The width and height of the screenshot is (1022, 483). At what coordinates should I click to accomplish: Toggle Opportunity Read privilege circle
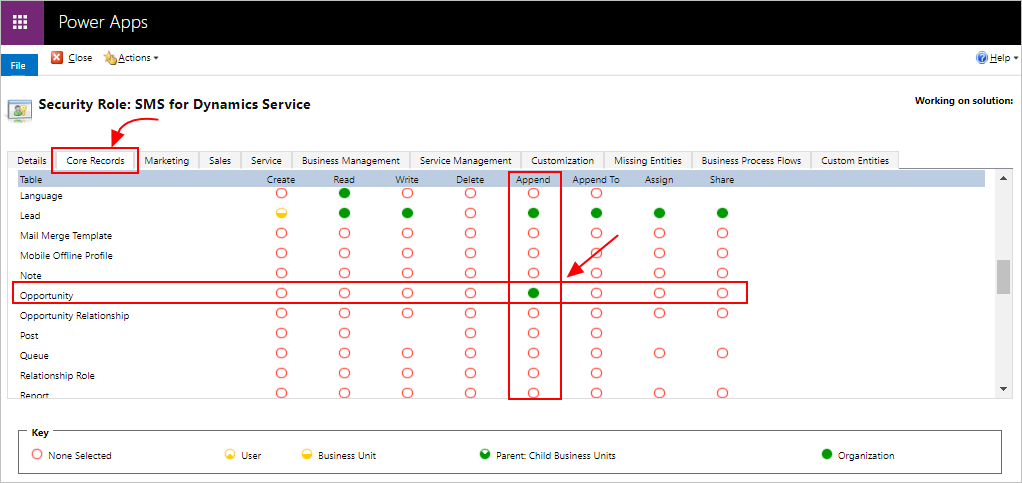coord(344,293)
